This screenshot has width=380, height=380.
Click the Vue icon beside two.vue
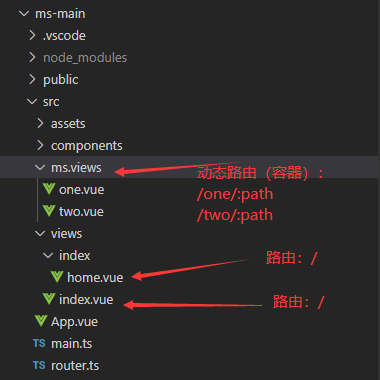(x=49, y=211)
